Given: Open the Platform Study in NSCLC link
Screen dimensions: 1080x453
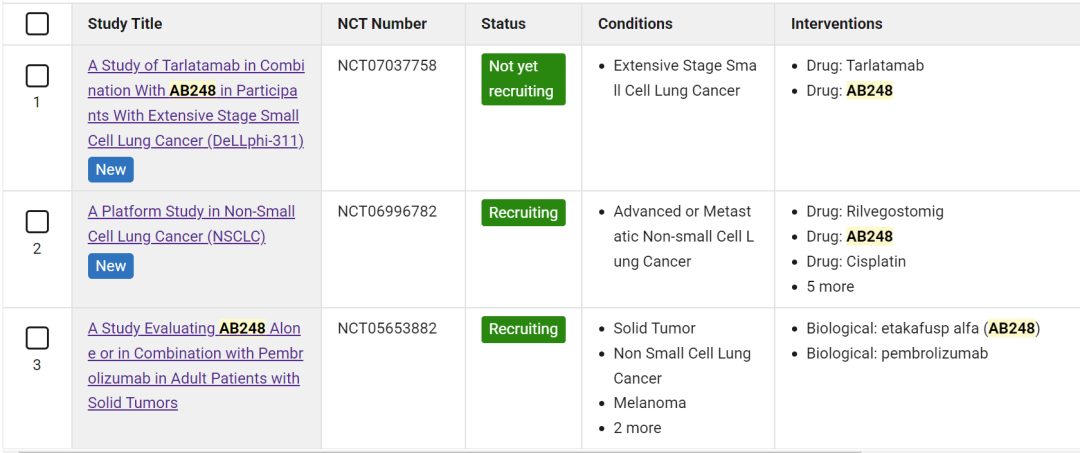Looking at the screenshot, I should pyautogui.click(x=191, y=224).
